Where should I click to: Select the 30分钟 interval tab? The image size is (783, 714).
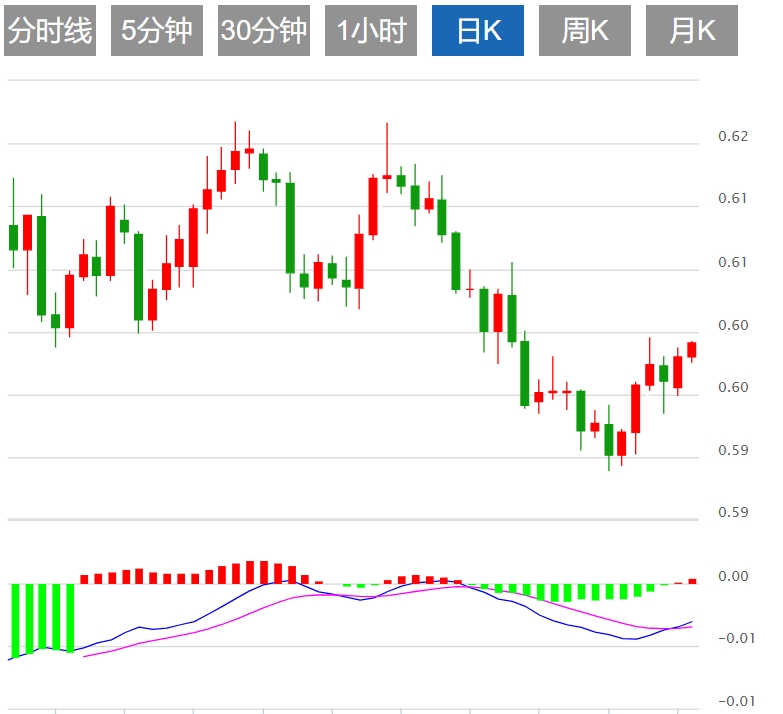point(264,30)
